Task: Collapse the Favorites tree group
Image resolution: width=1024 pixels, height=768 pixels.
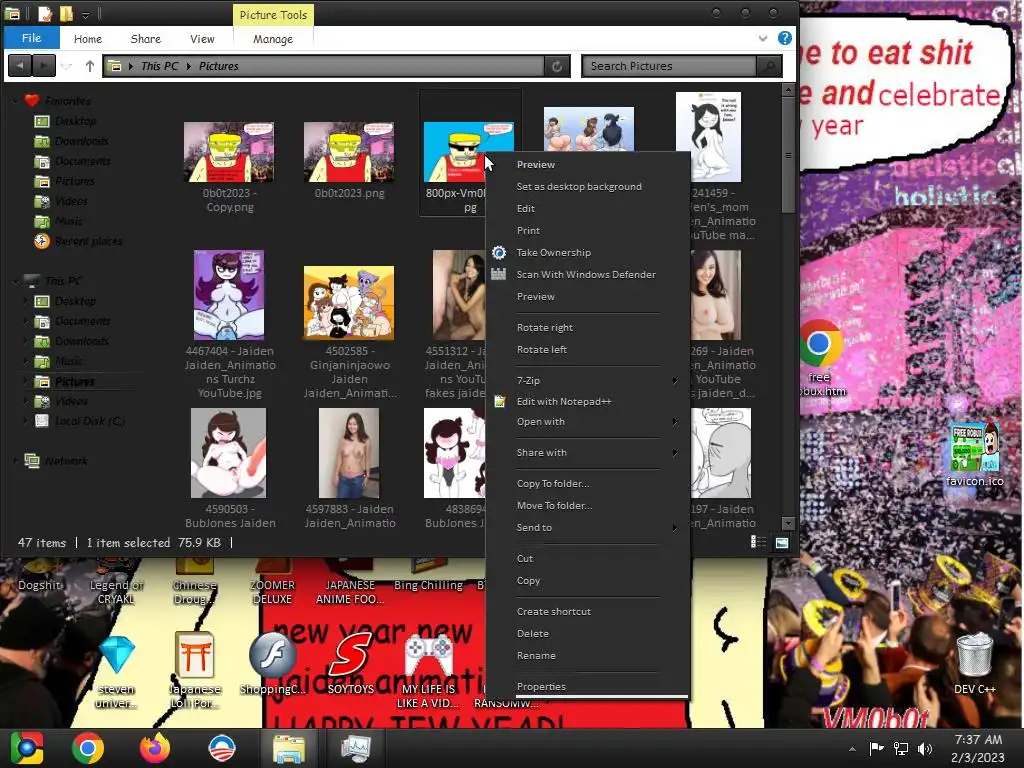Action: [16, 101]
